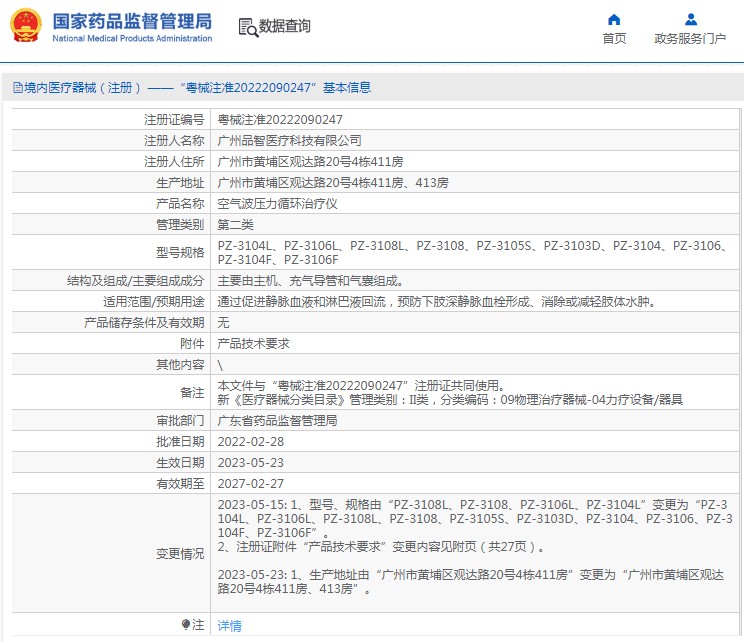Screen dimensions: 744x642
Task: Click registrant name 广州品智医疗科技有限公司
Action: [289, 140]
